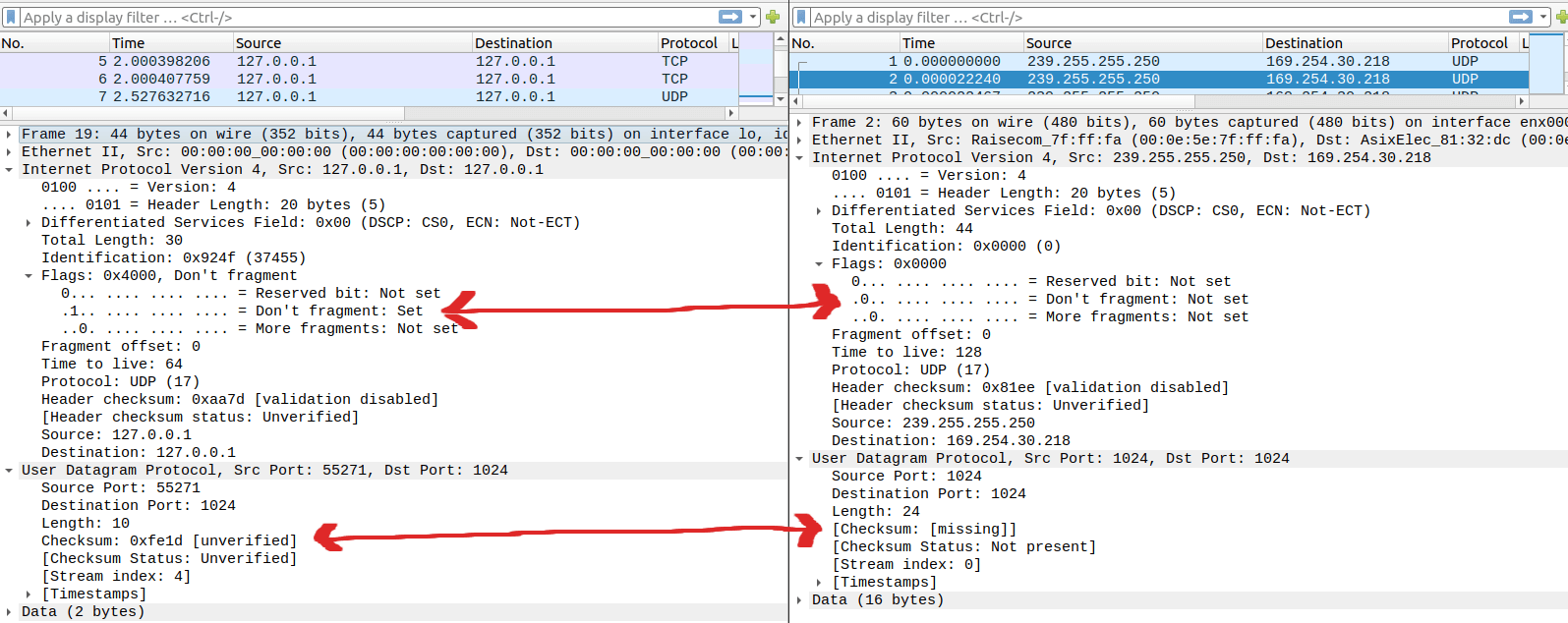Collapse User Datagram Protocol in left window

click(10, 470)
